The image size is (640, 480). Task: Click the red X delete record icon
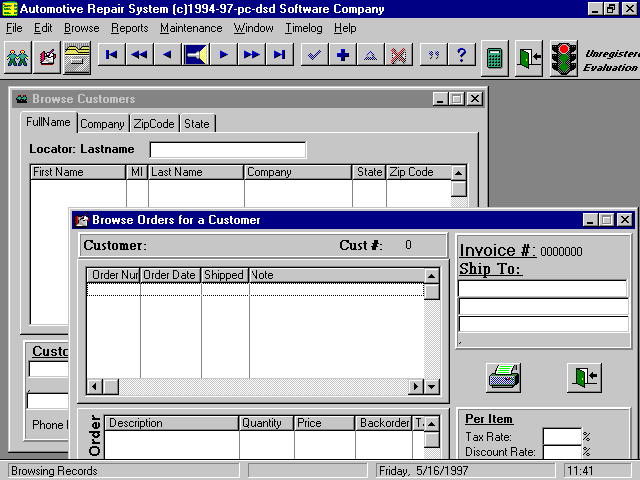pos(399,55)
